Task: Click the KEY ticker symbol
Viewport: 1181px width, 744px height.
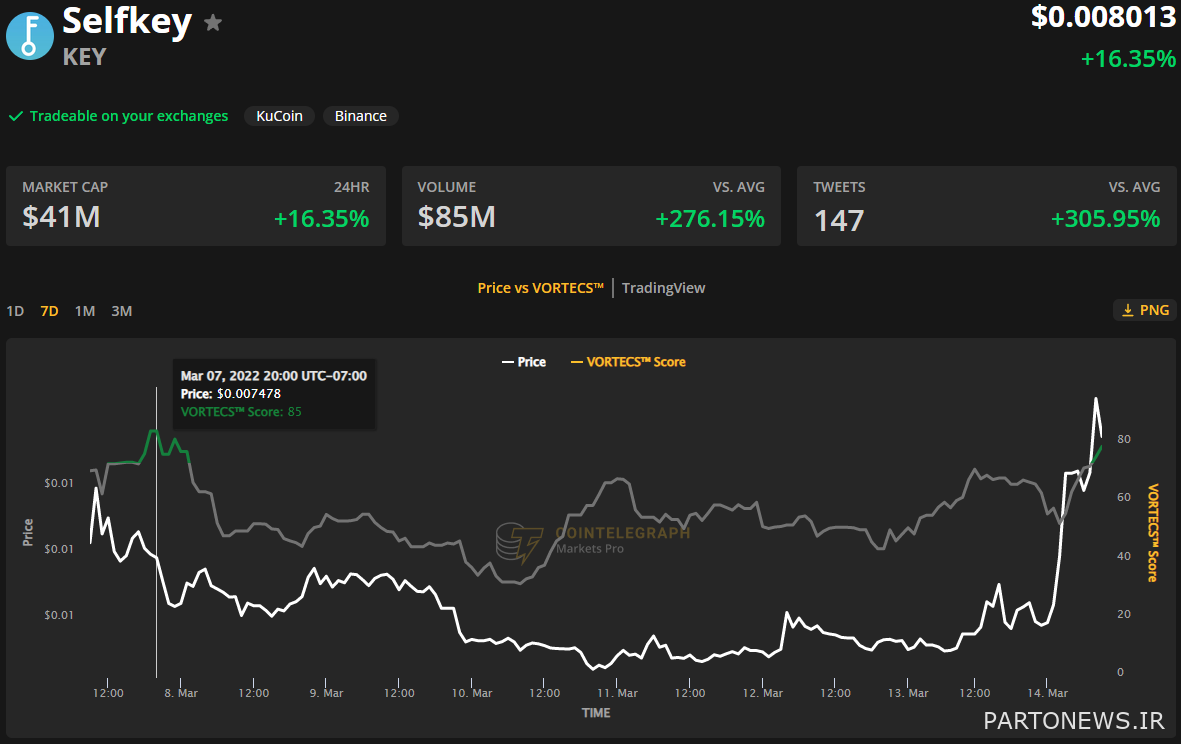Action: point(84,57)
